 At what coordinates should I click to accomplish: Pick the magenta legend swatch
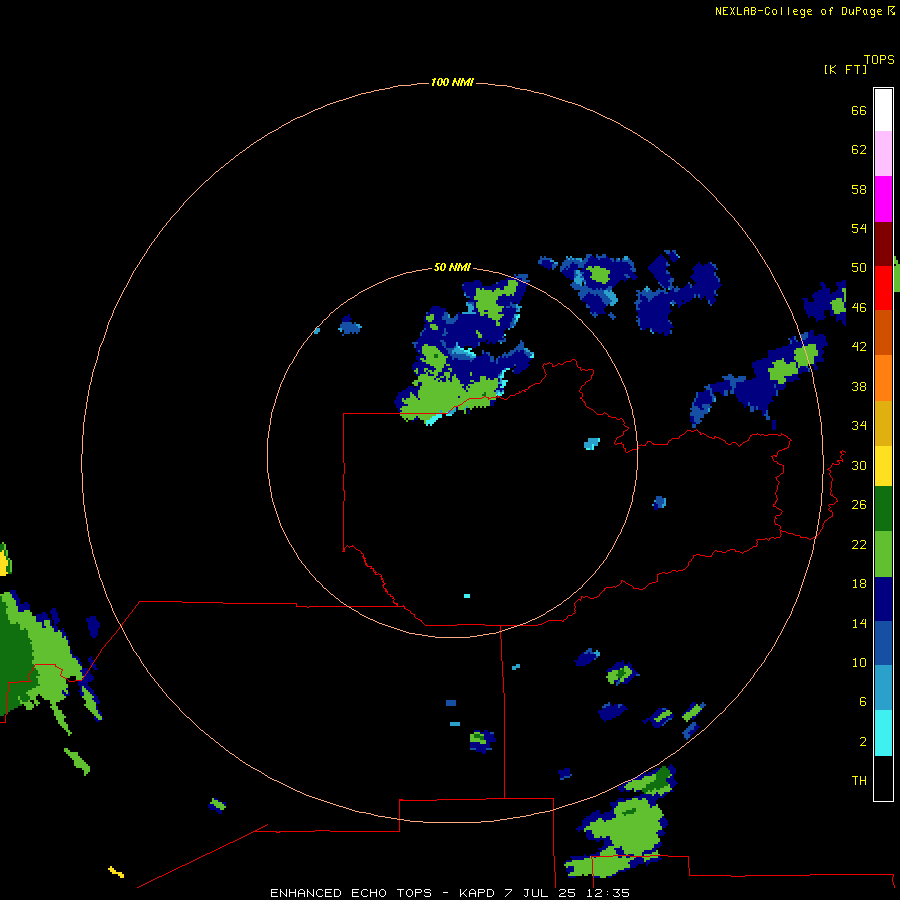click(x=883, y=199)
